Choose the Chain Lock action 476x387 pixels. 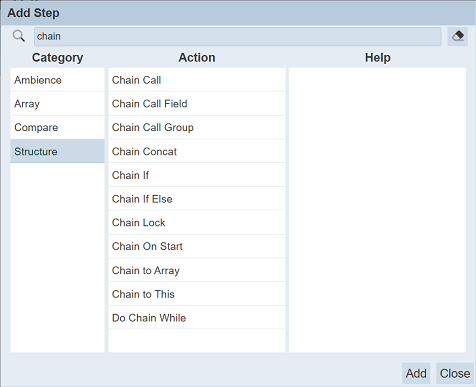click(197, 223)
